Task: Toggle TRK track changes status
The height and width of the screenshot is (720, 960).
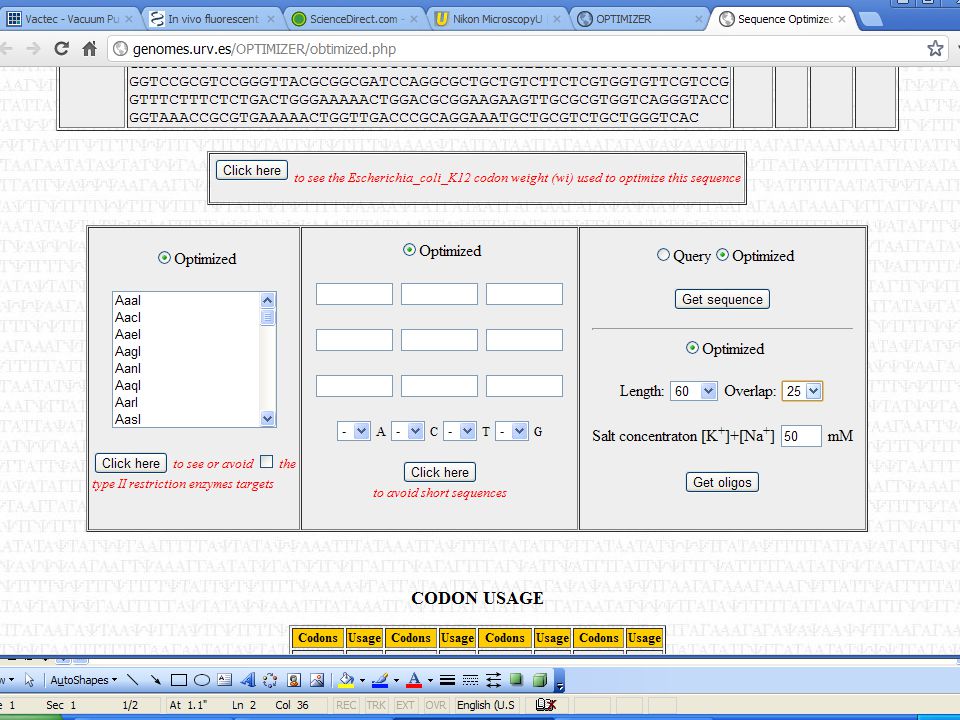Action: (376, 705)
